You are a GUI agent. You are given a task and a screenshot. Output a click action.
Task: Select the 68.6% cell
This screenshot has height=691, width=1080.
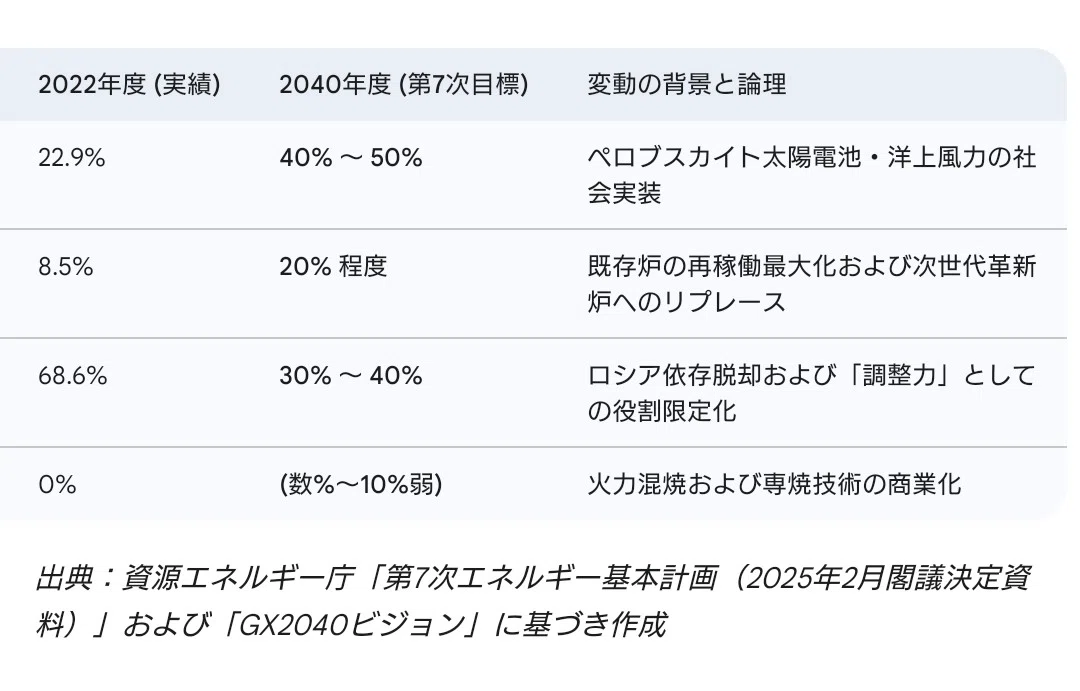72,376
